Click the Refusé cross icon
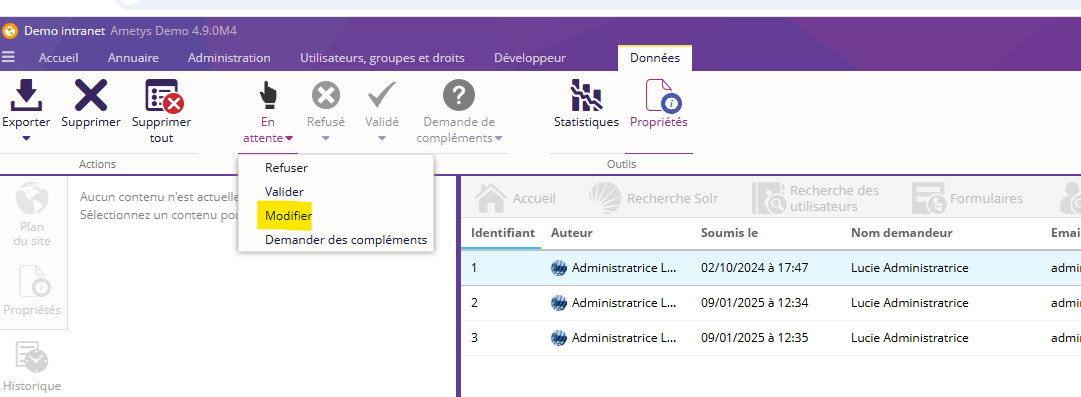The height and width of the screenshot is (397, 1081). click(325, 95)
